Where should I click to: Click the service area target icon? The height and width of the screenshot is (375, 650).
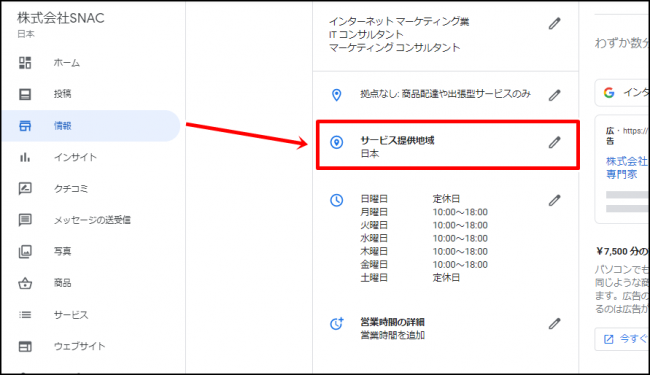tap(336, 143)
